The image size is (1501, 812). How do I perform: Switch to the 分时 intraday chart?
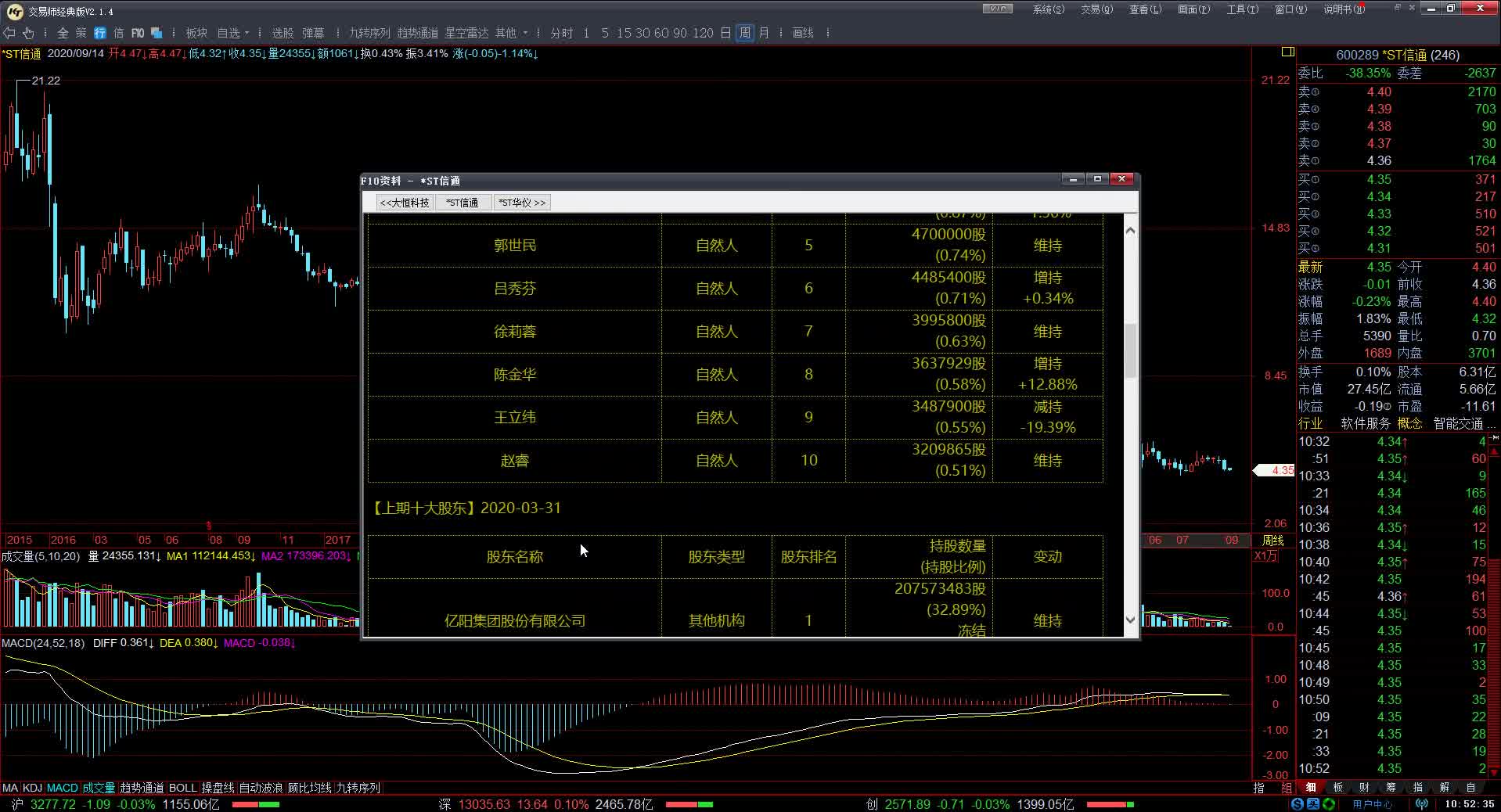pyautogui.click(x=561, y=33)
